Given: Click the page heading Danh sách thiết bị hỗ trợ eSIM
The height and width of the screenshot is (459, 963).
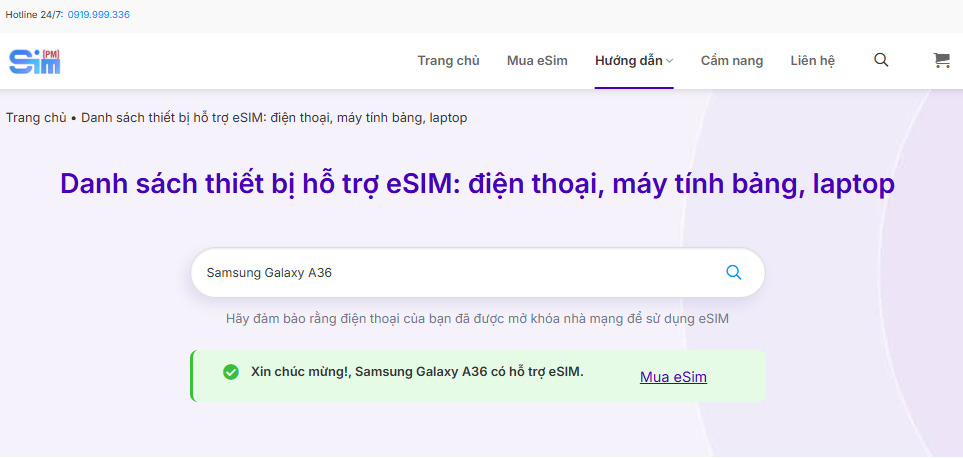Looking at the screenshot, I should coord(477,184).
